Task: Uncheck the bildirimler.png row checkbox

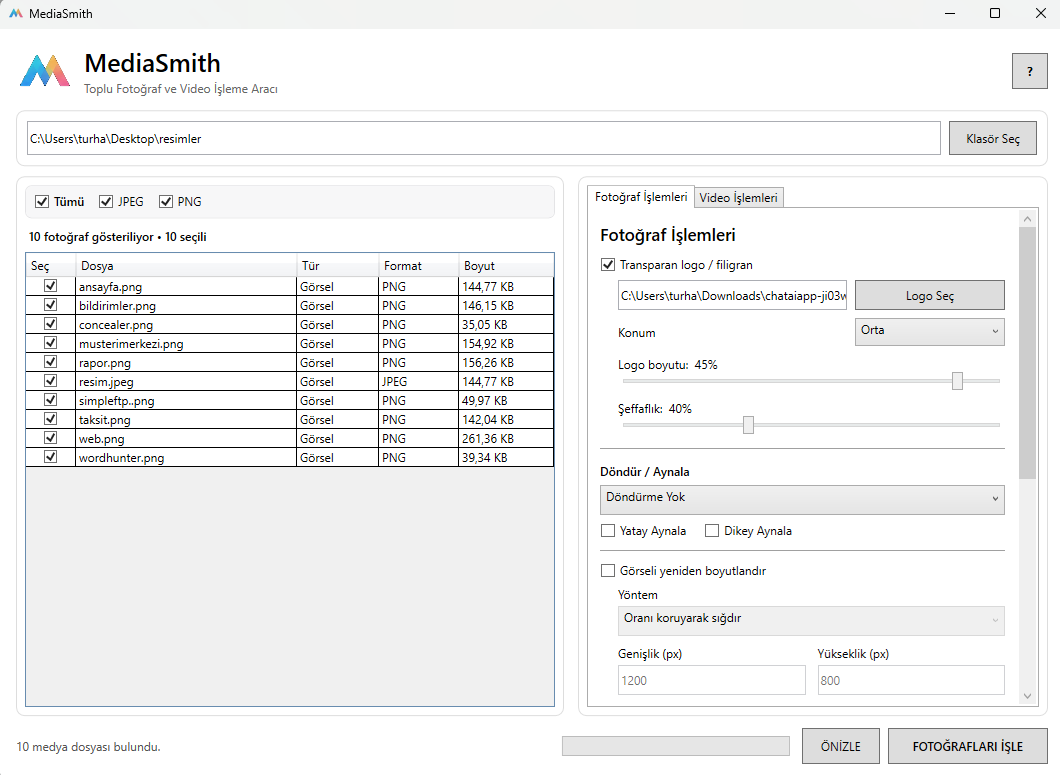Action: click(50, 305)
